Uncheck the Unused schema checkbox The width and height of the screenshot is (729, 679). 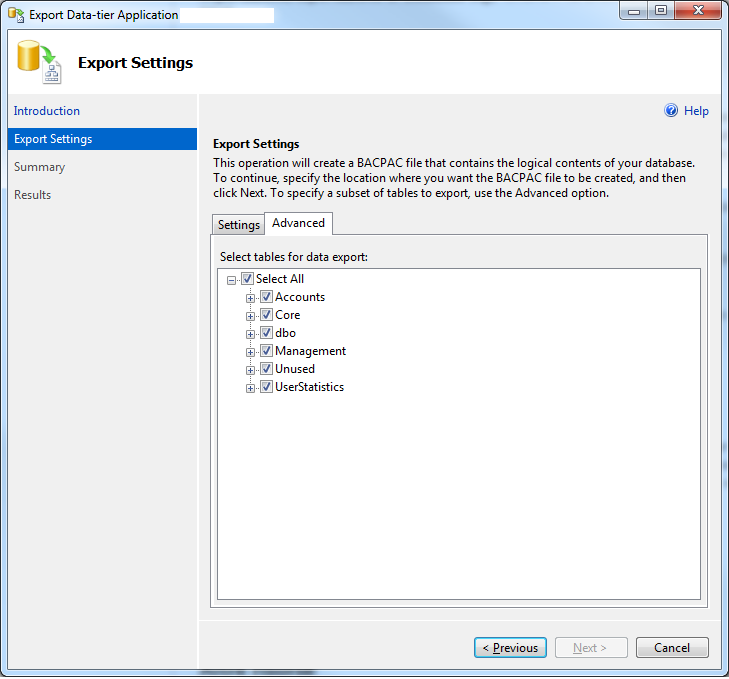point(266,369)
